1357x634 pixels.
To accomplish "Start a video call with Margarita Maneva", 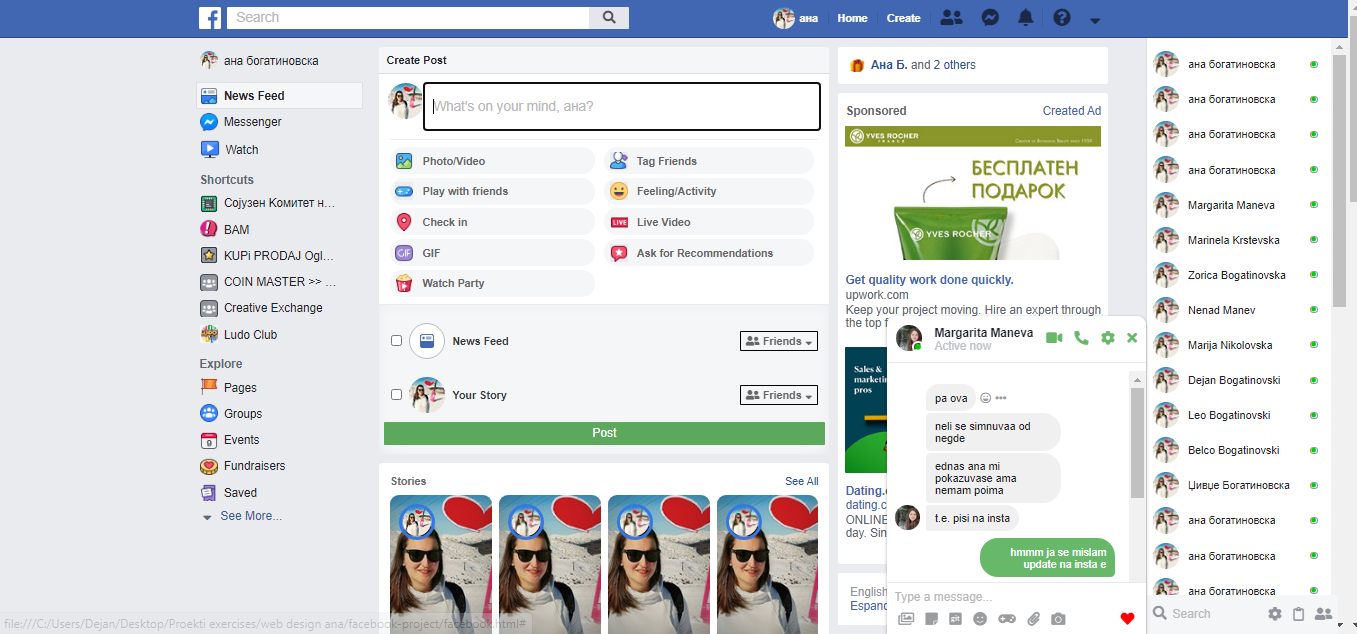I will pos(1054,338).
